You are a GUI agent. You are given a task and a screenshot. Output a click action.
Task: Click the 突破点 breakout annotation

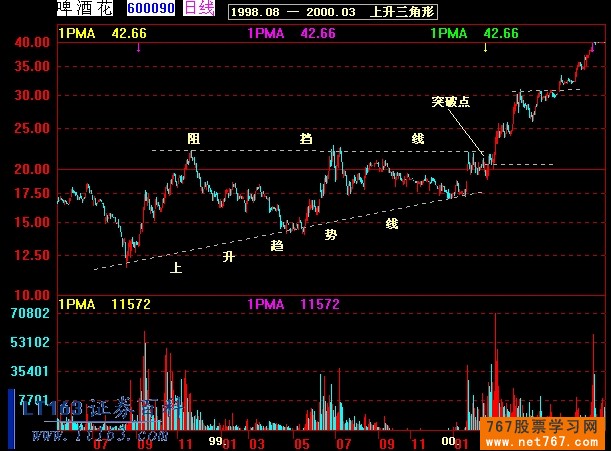click(451, 102)
